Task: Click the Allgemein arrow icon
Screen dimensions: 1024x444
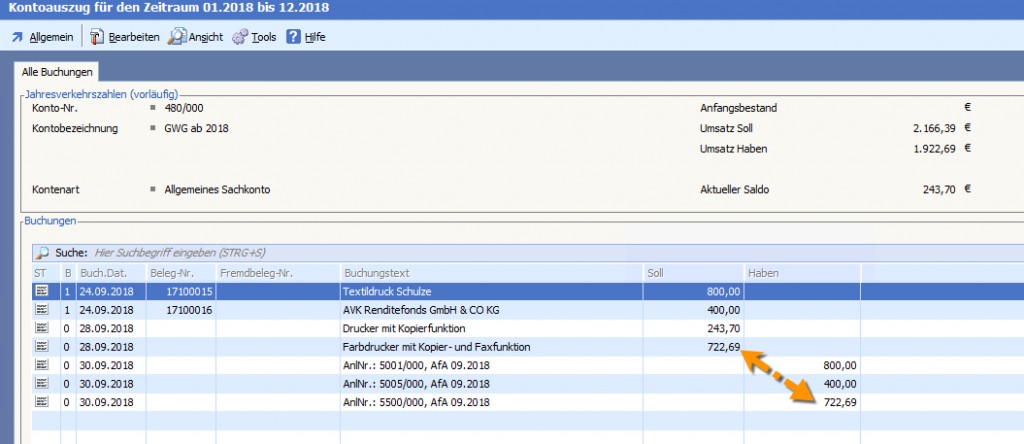Action: point(17,37)
